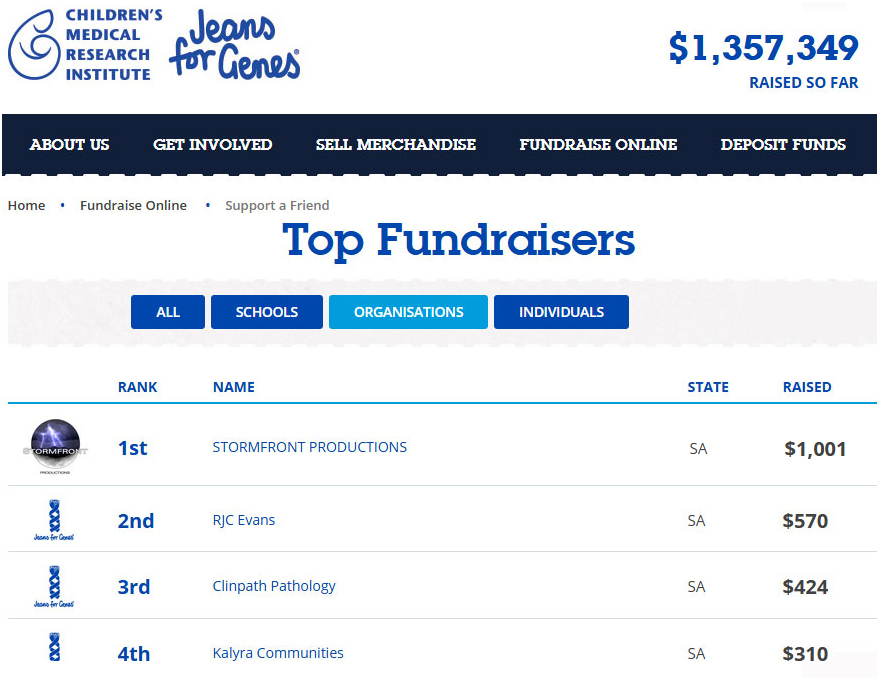
Task: Open the Stormfront Productions logo thumbnail
Action: pos(55,446)
